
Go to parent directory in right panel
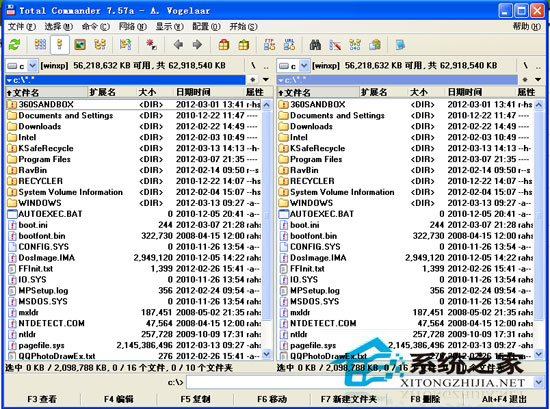[538, 66]
